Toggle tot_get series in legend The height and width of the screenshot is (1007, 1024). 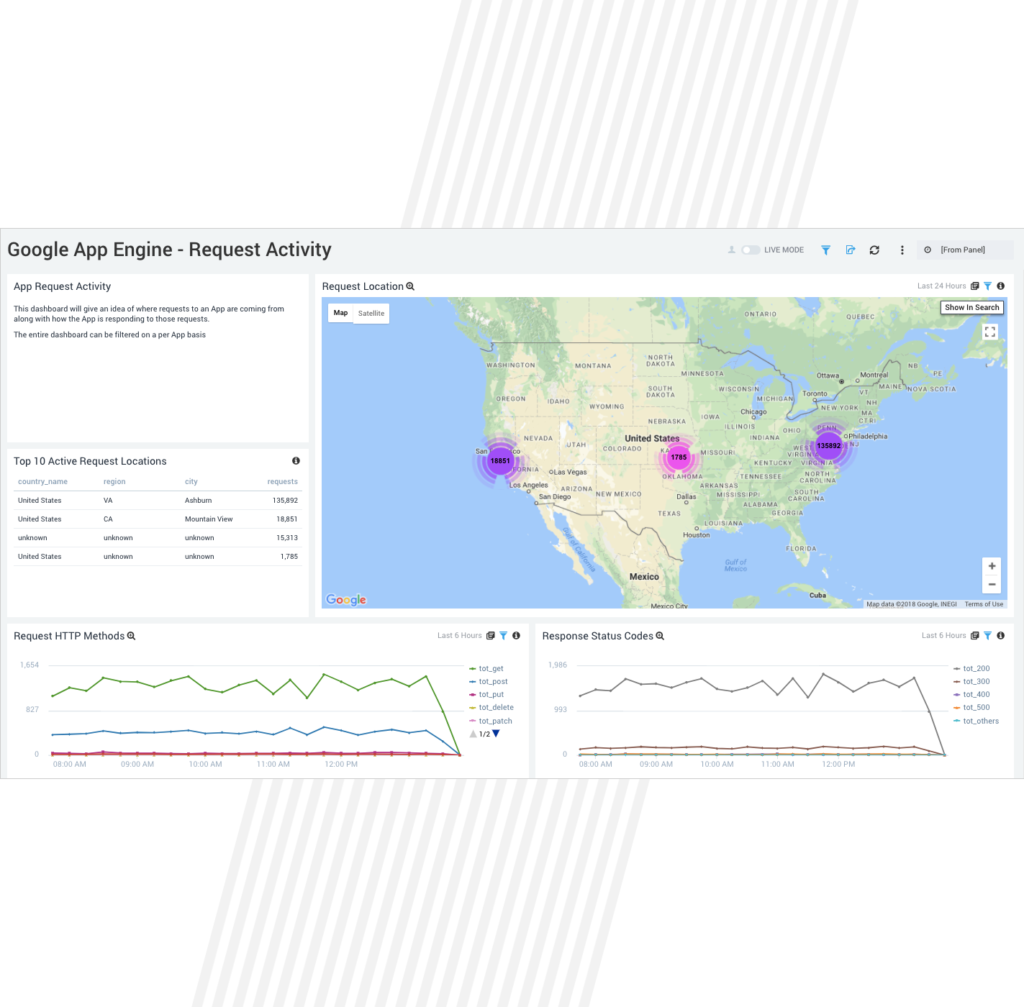click(x=487, y=669)
